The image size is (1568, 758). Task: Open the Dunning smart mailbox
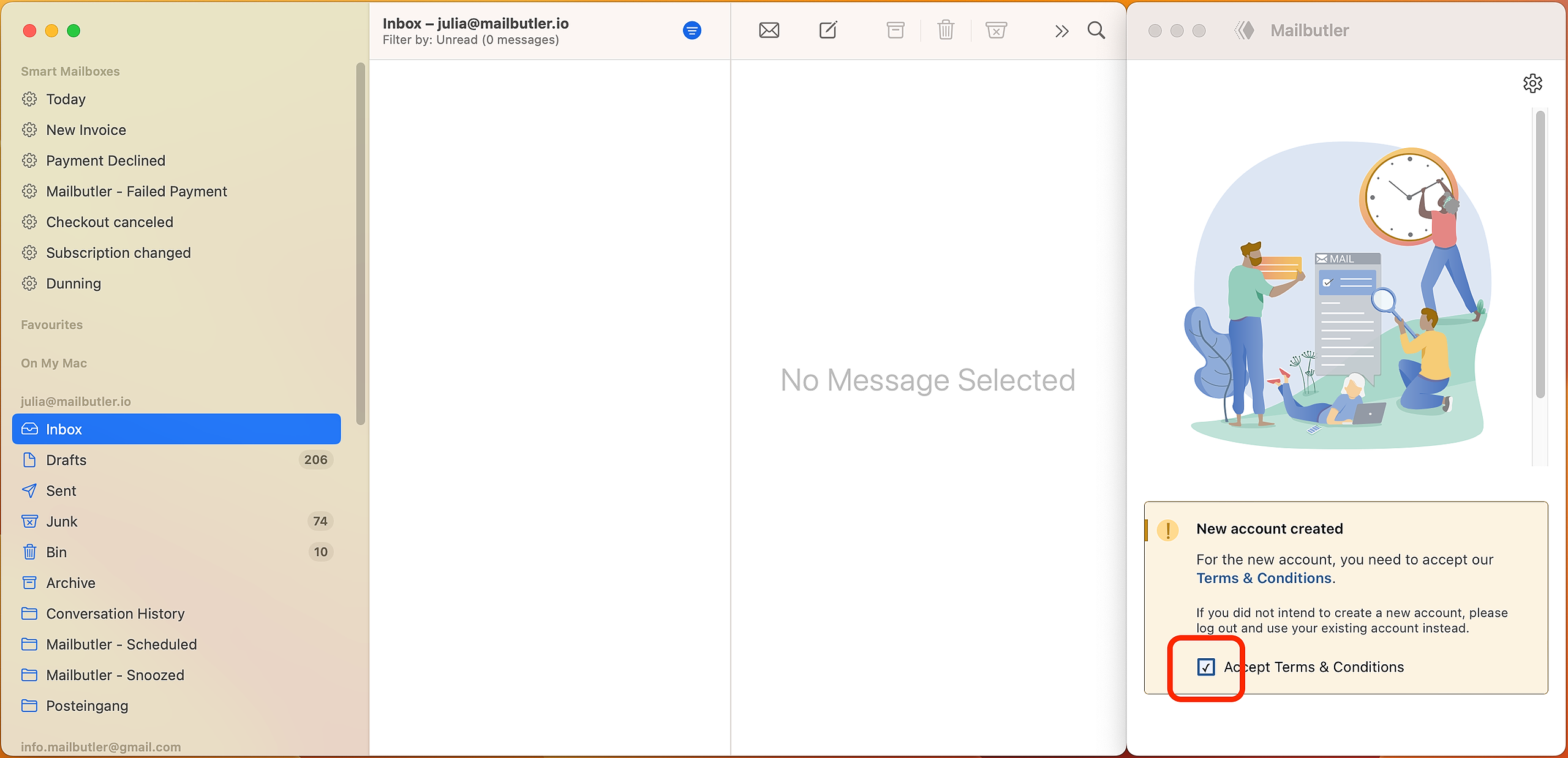coord(176,283)
